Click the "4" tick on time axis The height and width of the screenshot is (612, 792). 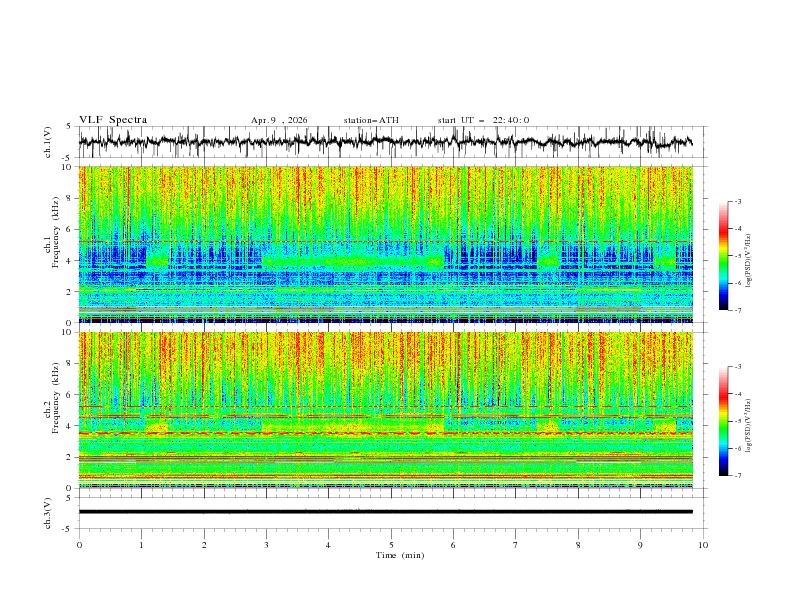click(328, 545)
